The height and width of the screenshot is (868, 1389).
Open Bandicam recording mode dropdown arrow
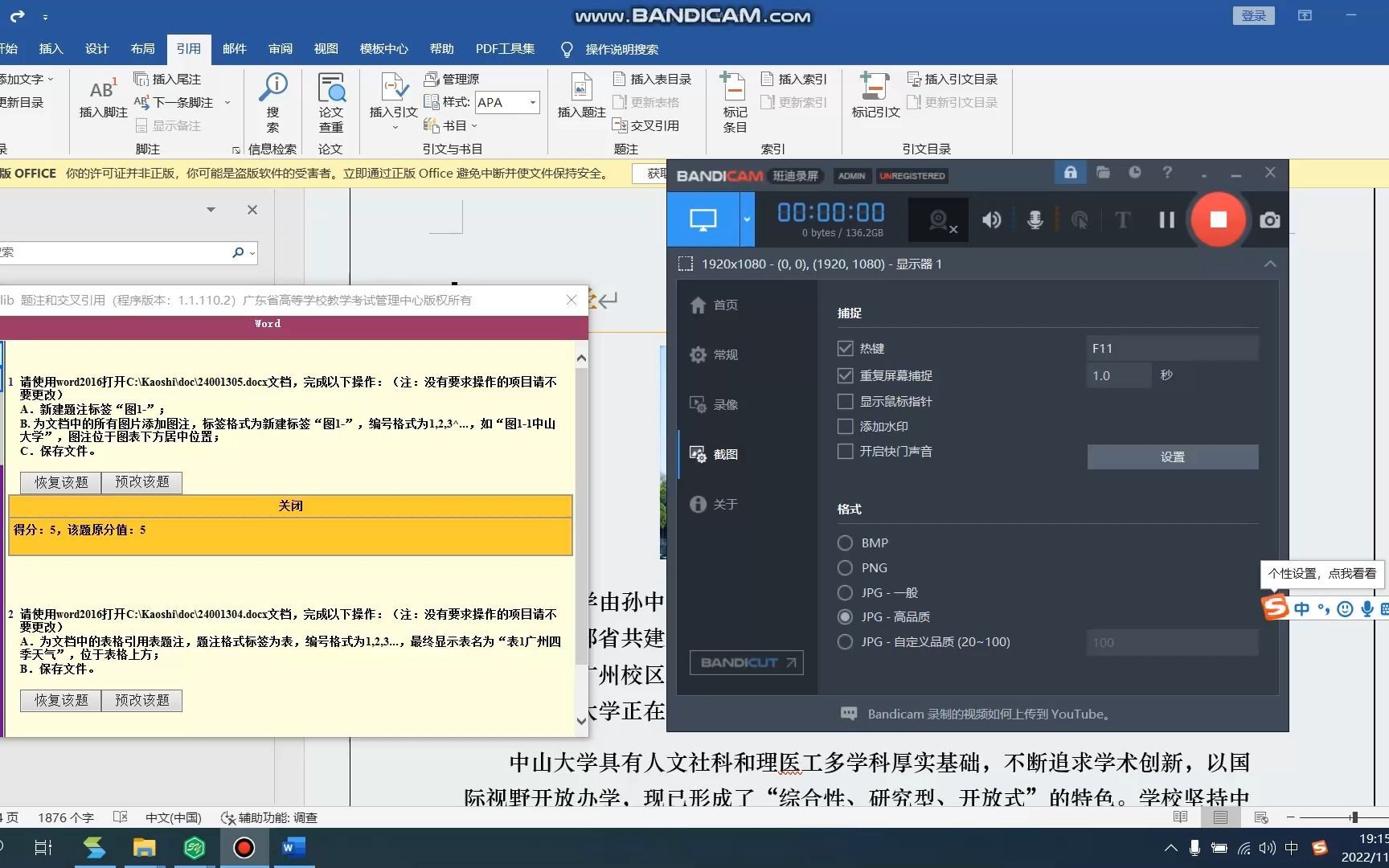748,219
